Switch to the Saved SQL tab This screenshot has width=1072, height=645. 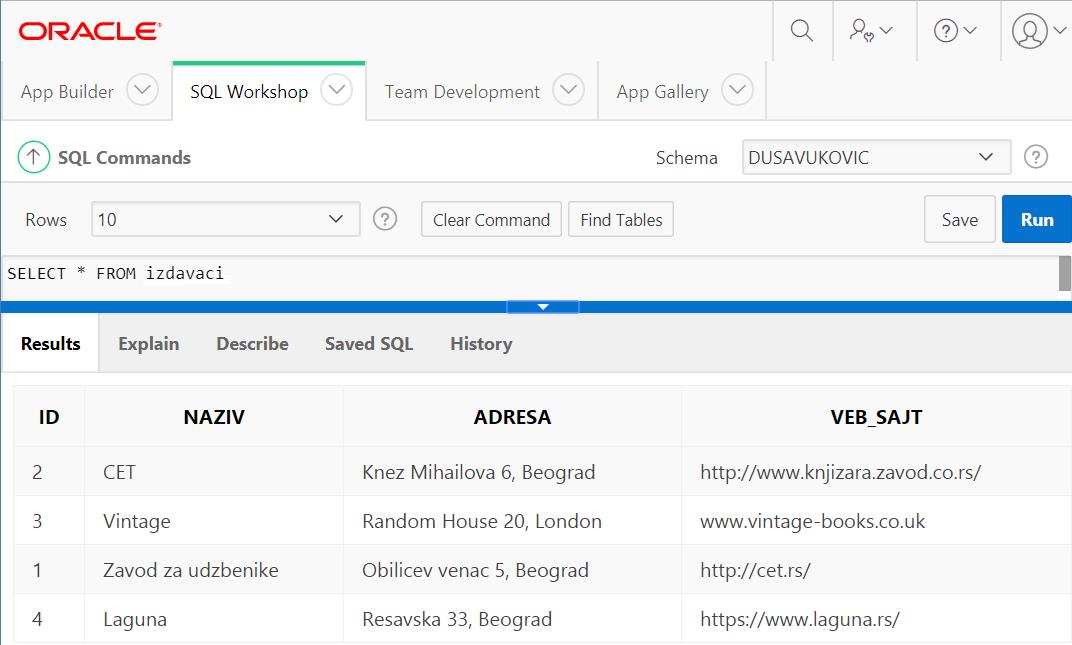point(368,343)
